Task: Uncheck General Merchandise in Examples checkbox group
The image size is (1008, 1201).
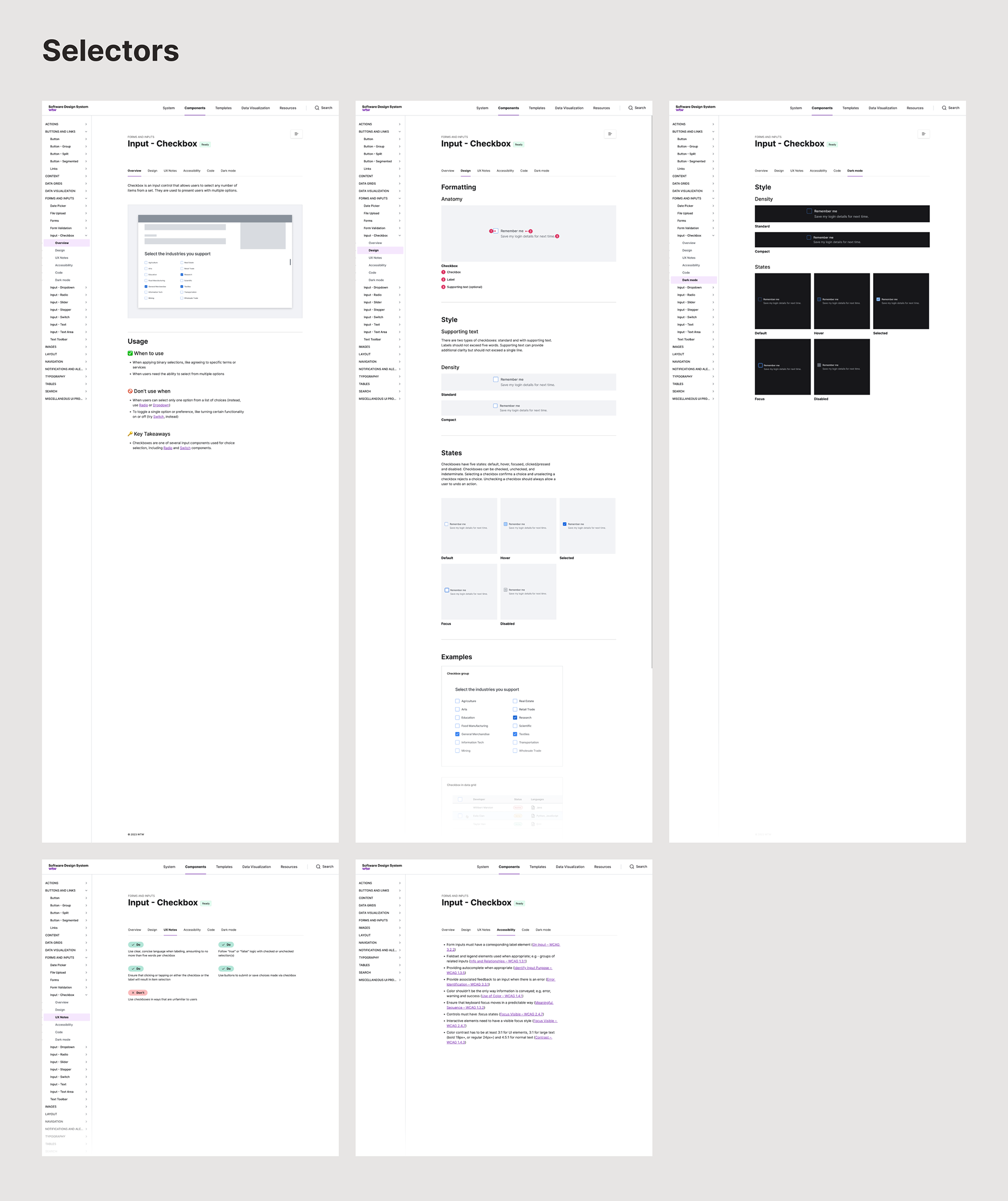Action: click(x=457, y=734)
